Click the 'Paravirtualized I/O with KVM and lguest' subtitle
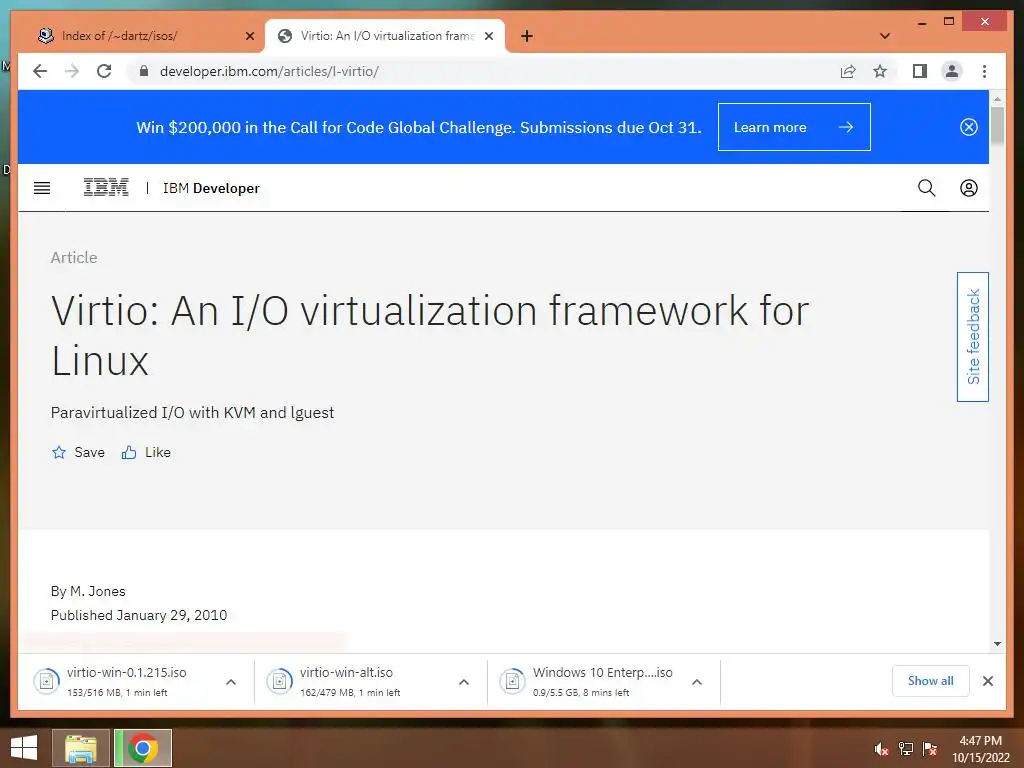 193,413
